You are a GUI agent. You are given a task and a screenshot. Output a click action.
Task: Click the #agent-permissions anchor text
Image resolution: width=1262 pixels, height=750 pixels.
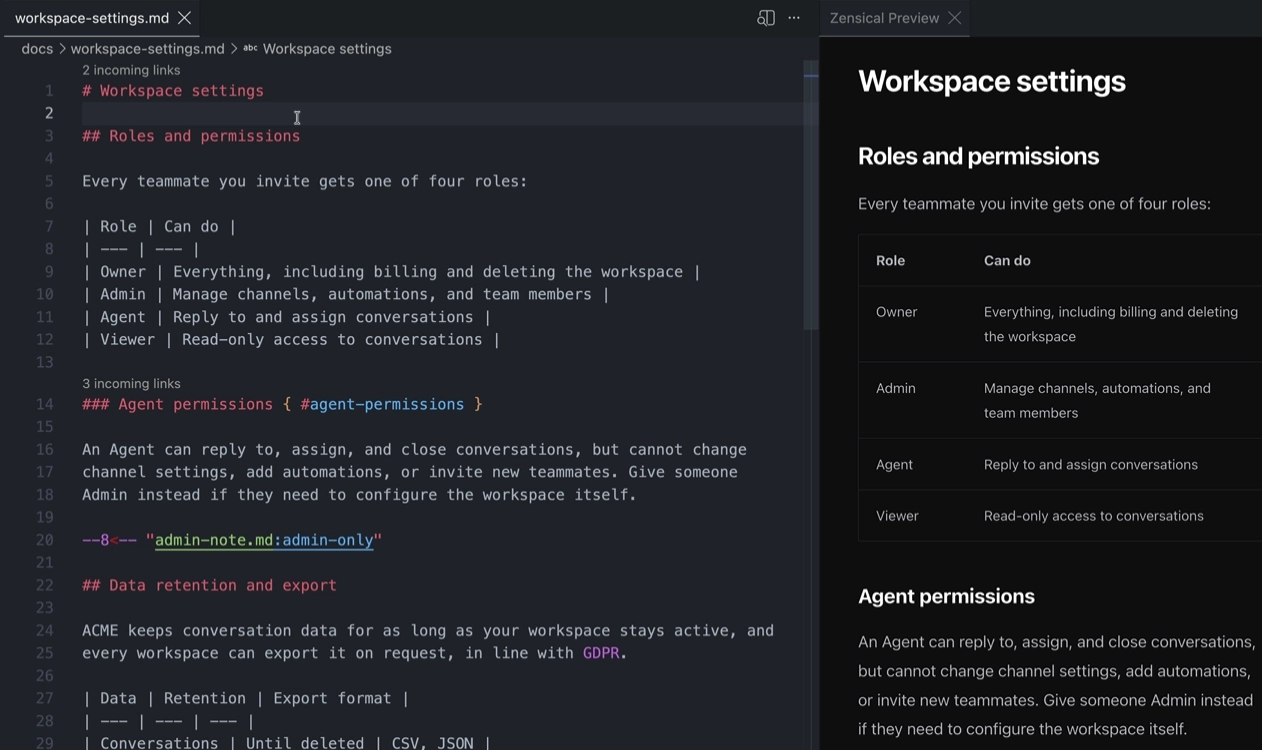pyautogui.click(x=382, y=404)
